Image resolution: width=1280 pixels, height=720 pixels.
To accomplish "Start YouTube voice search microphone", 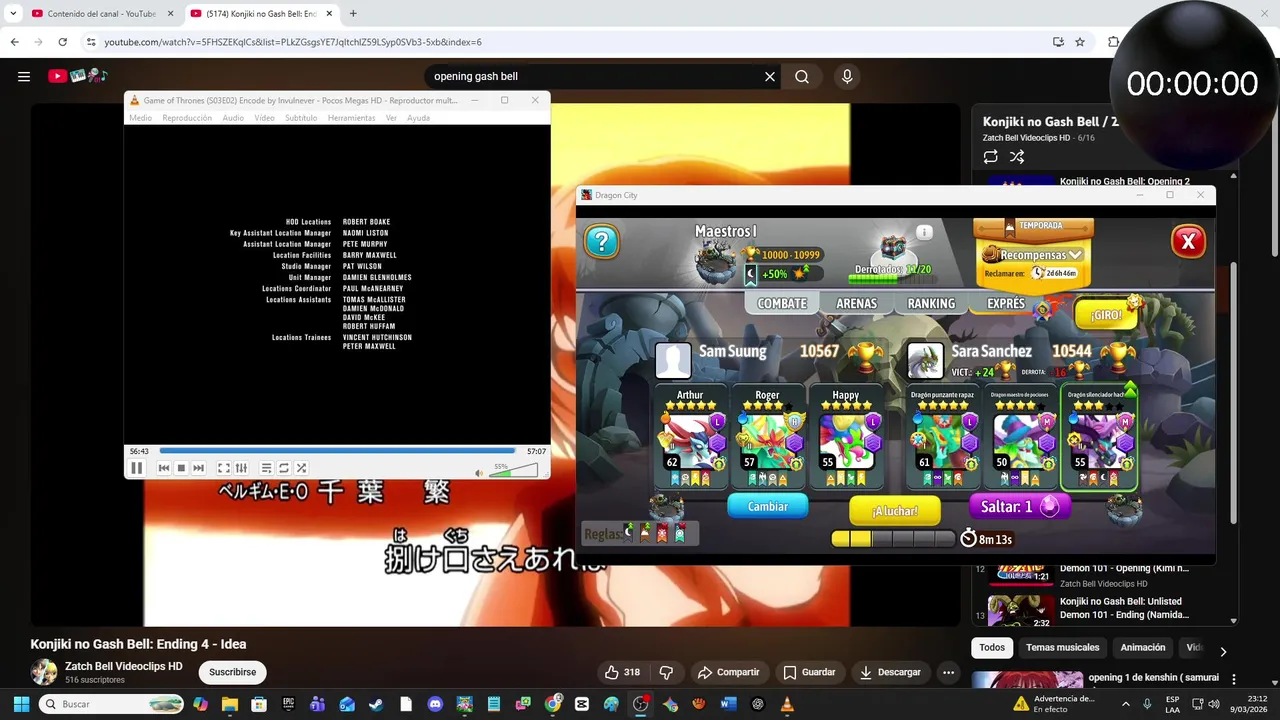I will click(847, 76).
